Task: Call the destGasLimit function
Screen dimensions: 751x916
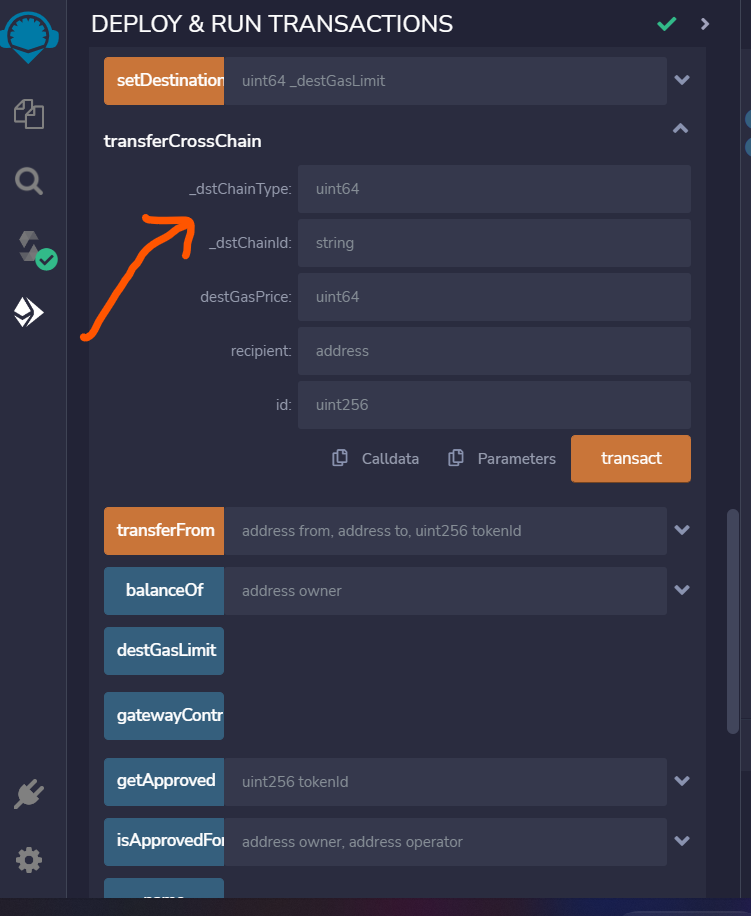Action: pyautogui.click(x=163, y=650)
